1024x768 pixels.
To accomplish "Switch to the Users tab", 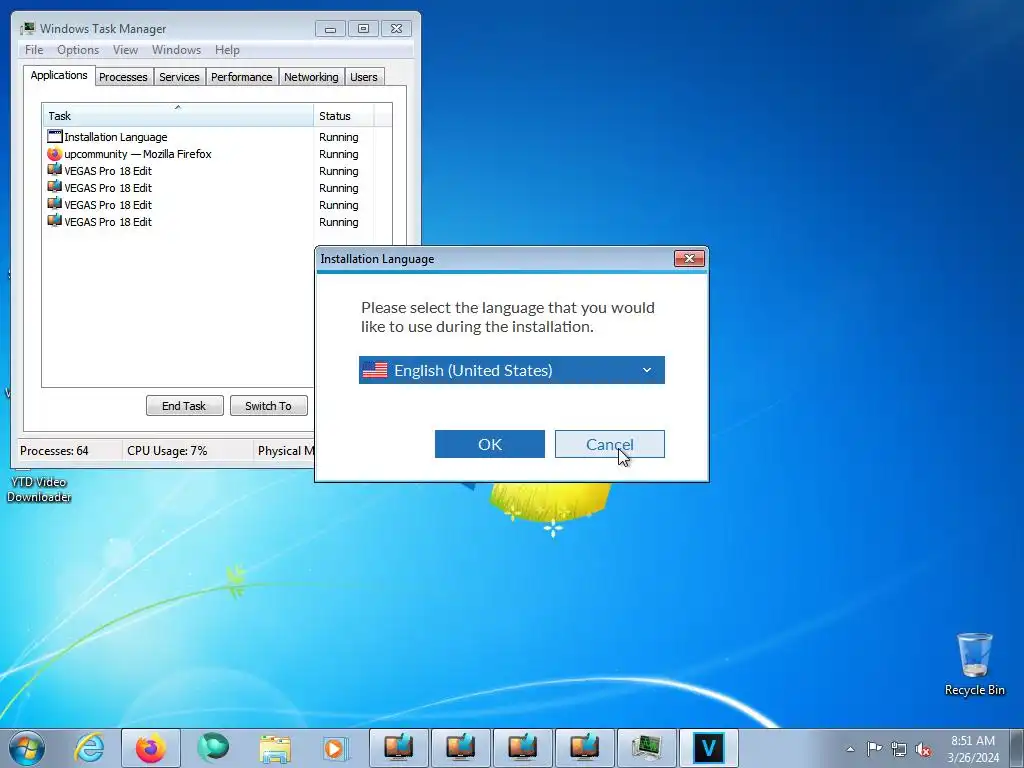I will tap(364, 77).
